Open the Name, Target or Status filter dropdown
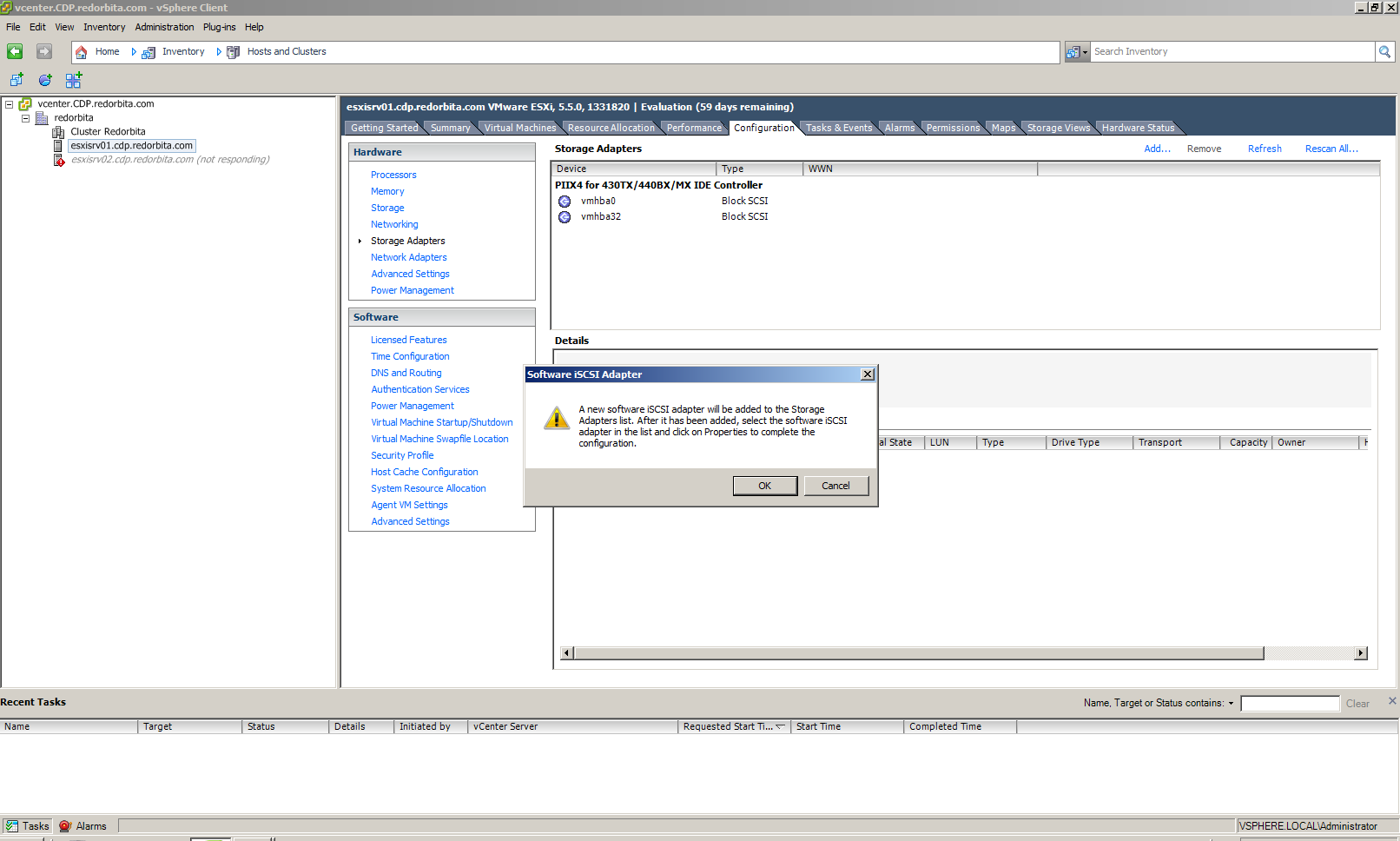 pos(1231,704)
